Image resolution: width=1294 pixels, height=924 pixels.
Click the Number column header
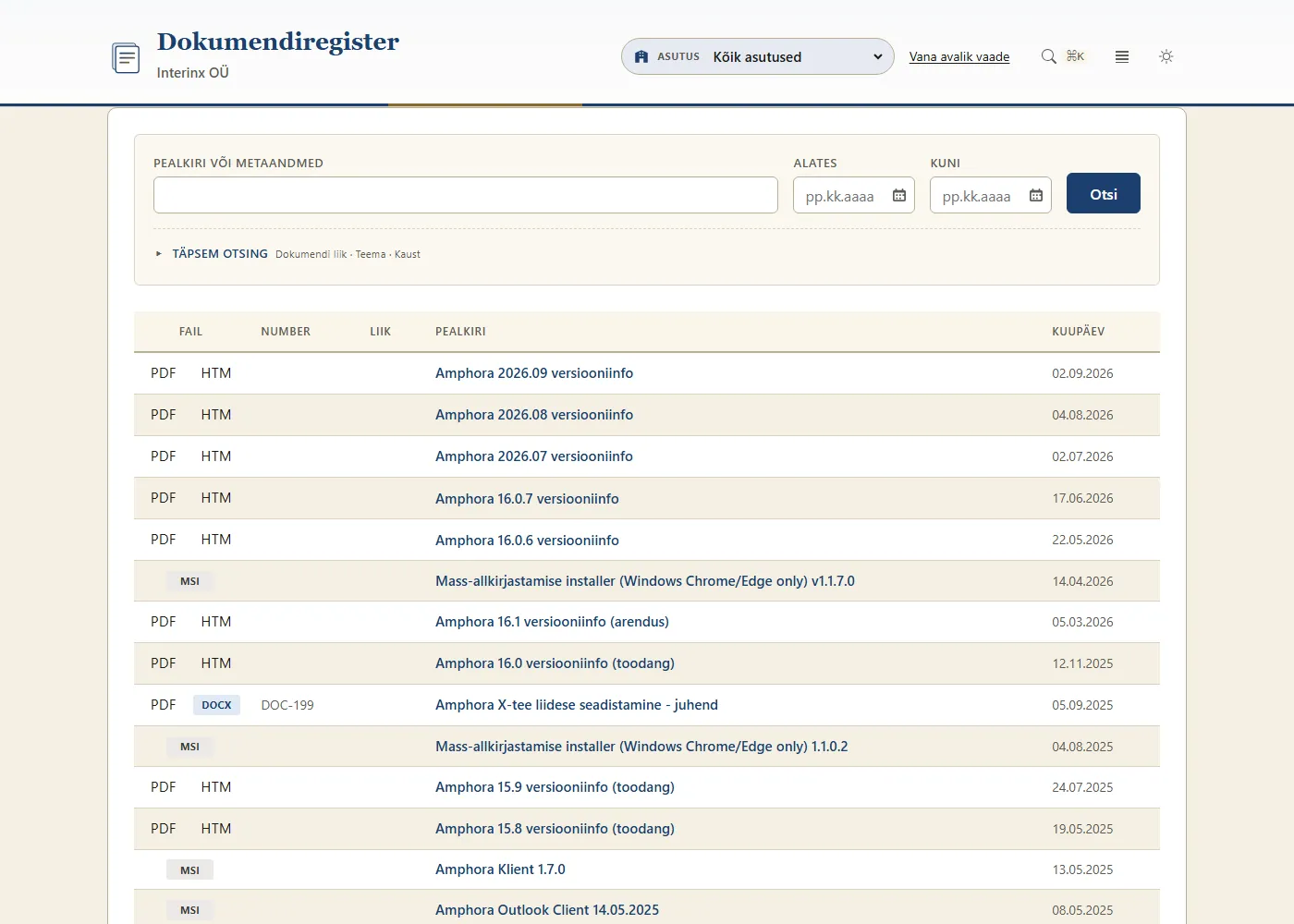(x=286, y=331)
